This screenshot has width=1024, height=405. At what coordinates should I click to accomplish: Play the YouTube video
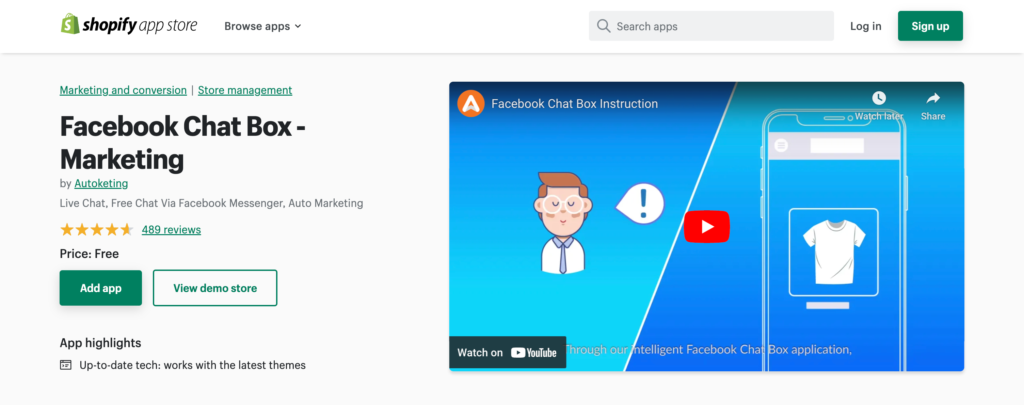(707, 227)
